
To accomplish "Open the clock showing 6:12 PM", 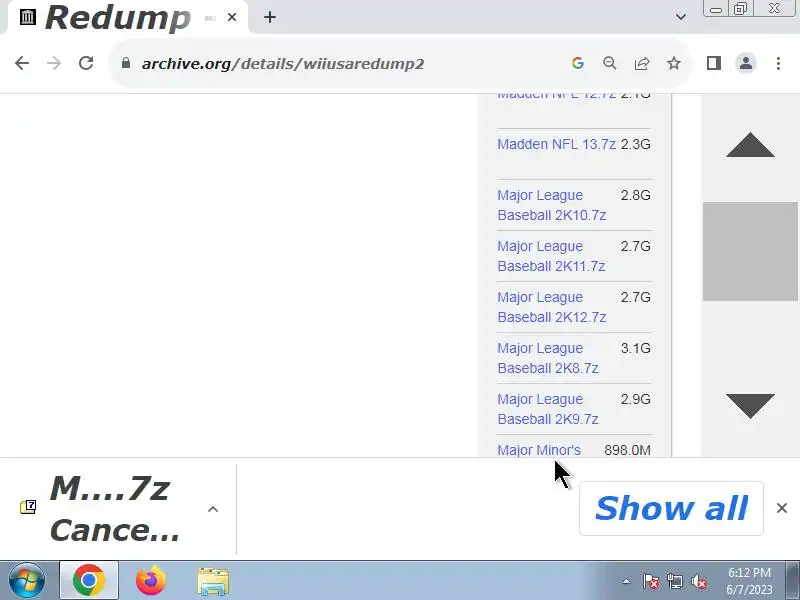I will (x=749, y=581).
